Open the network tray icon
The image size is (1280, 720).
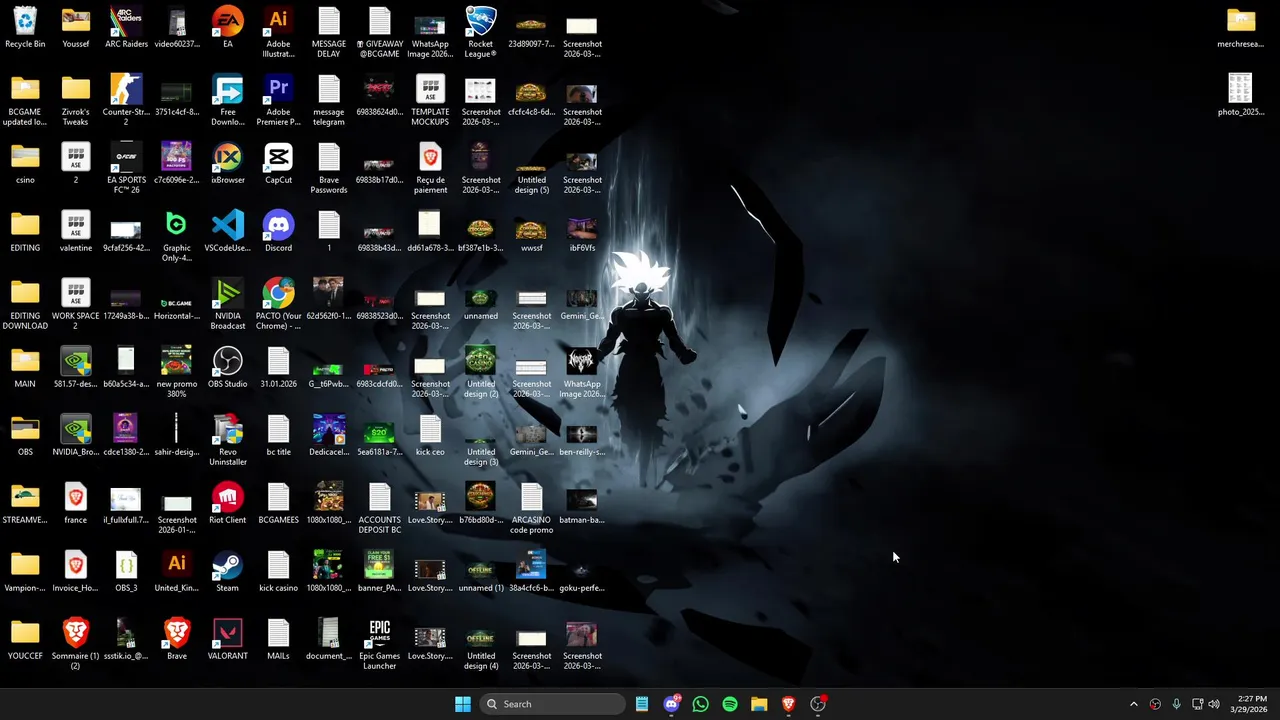click(1197, 704)
